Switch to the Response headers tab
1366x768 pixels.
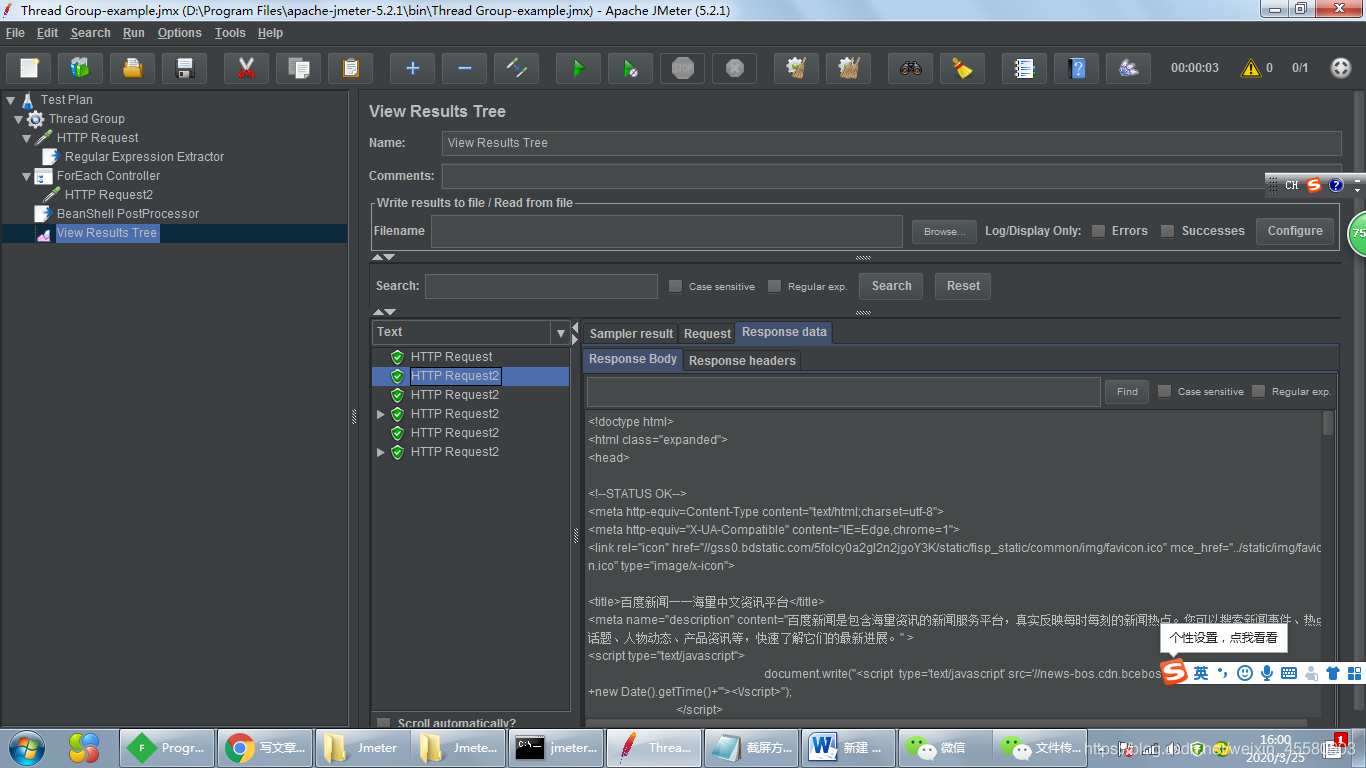pos(742,361)
